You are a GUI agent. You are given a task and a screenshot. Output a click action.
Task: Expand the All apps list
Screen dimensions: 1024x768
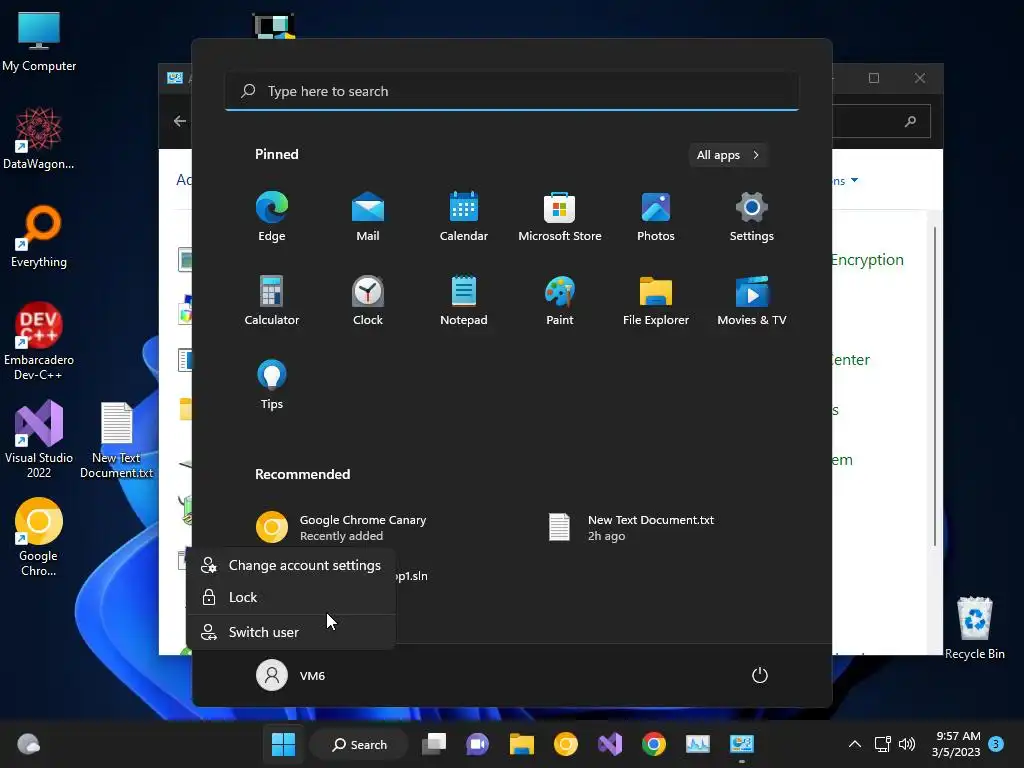click(x=728, y=155)
